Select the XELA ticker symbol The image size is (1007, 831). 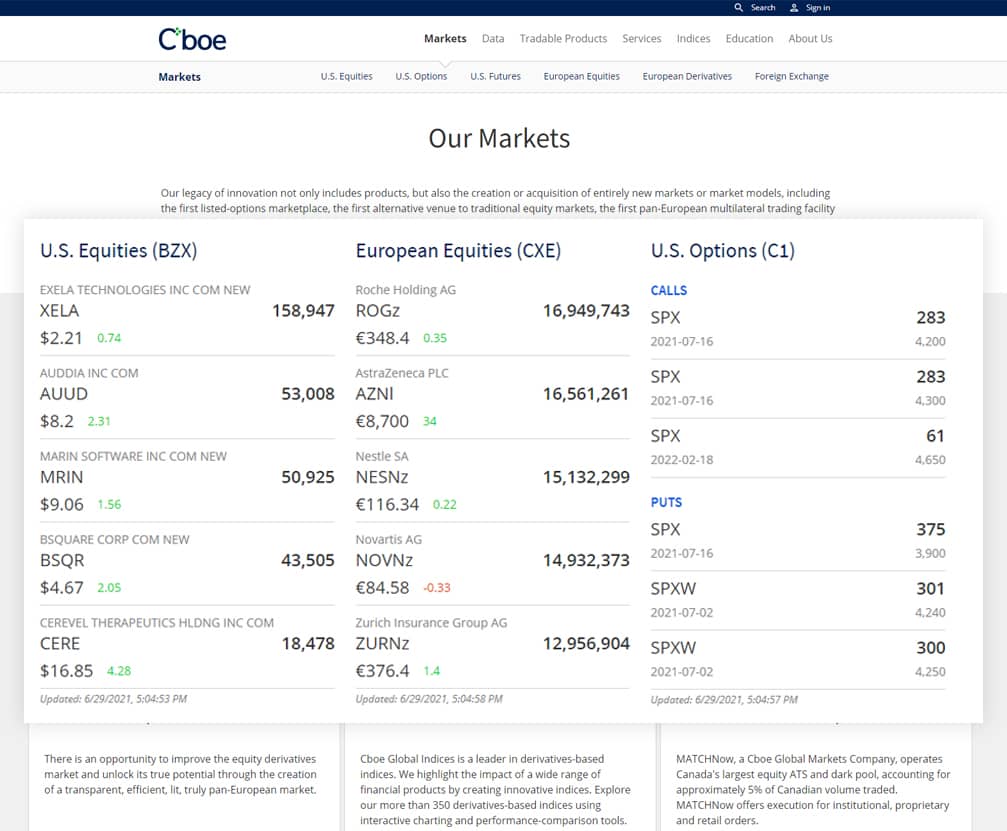(59, 311)
